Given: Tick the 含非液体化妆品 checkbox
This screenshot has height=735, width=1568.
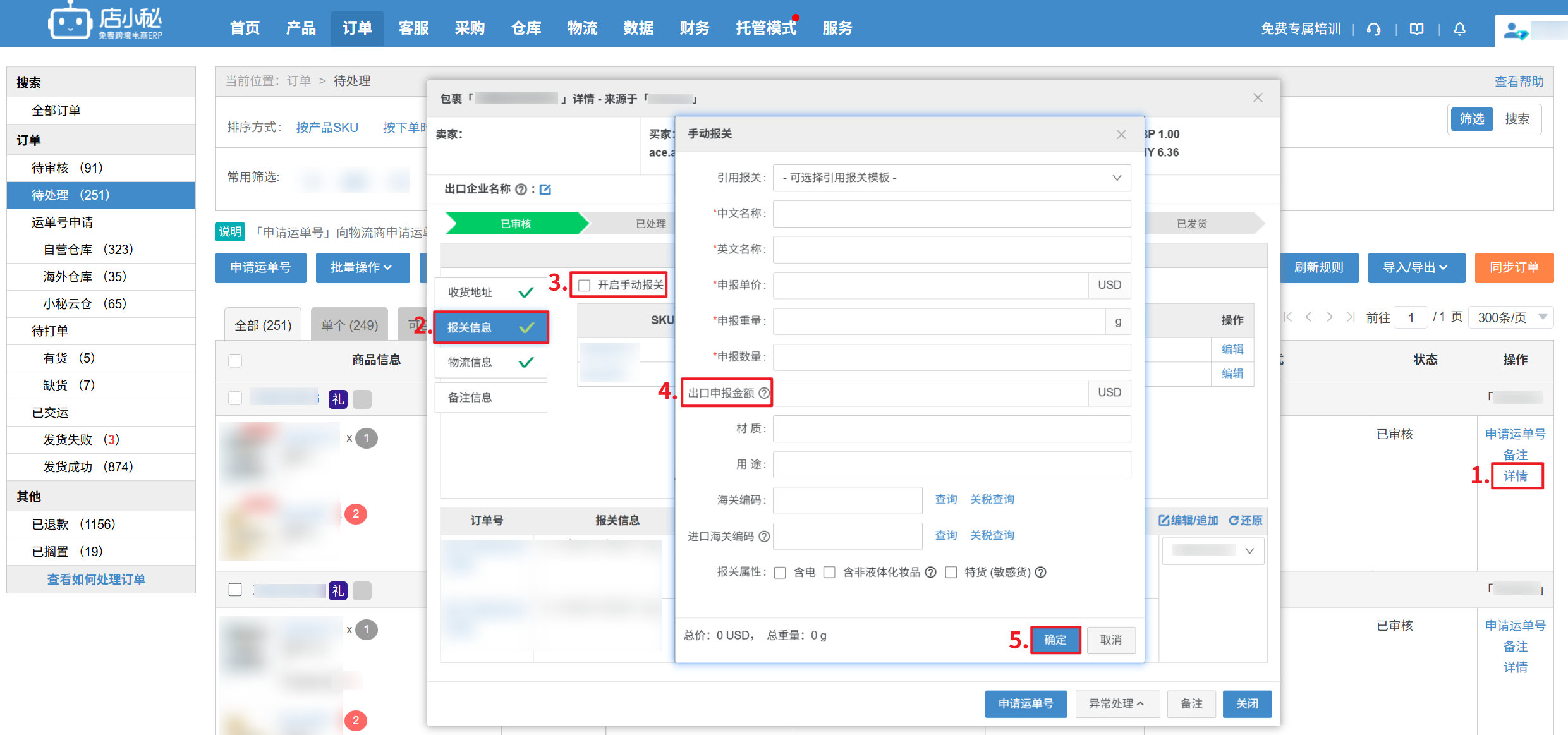Looking at the screenshot, I should 830,573.
